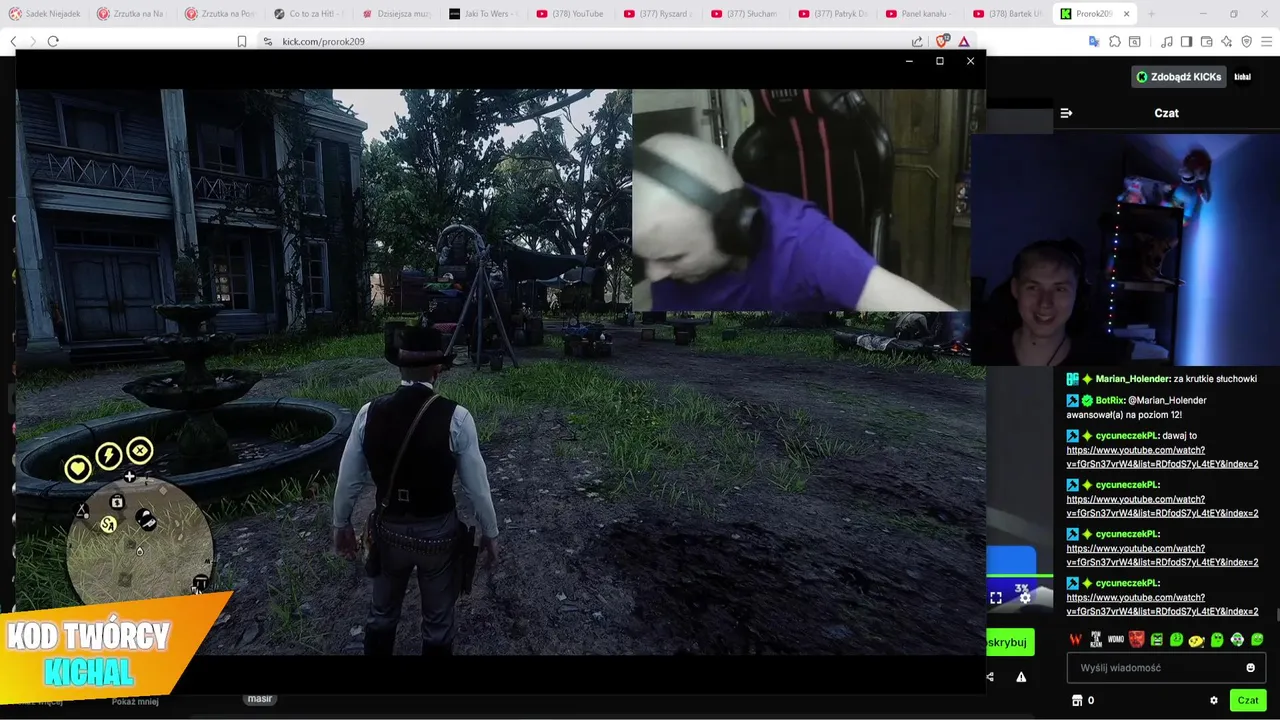Click the address bar kick.com/prorok209
Screen dimensions: 1280x720
click(323, 41)
